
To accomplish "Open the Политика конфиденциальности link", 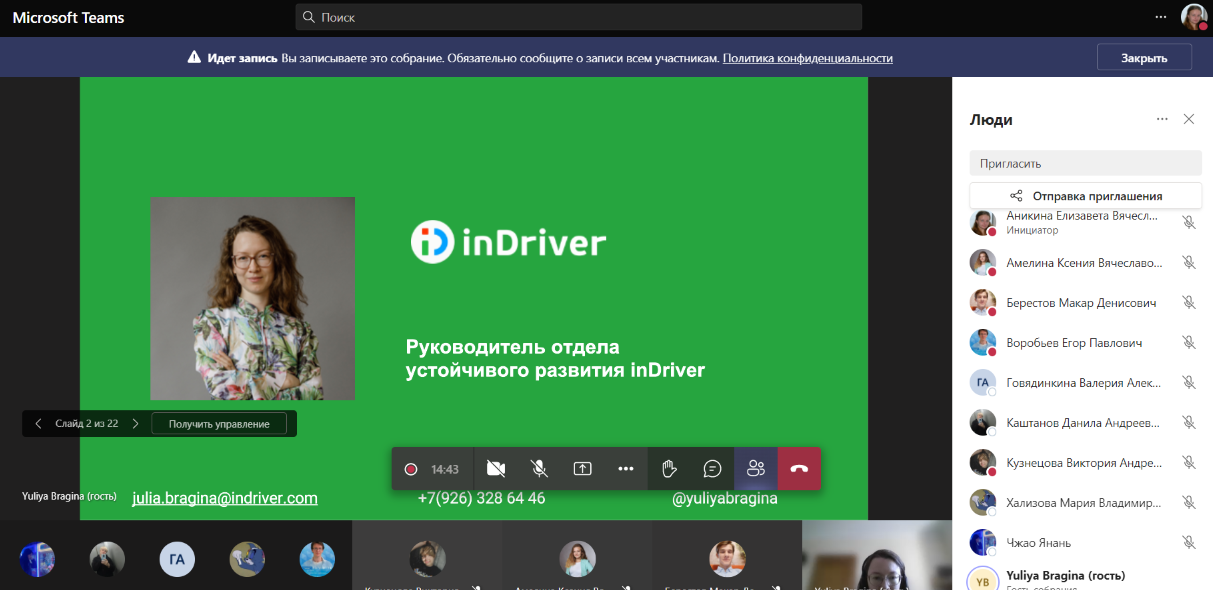I will (808, 58).
